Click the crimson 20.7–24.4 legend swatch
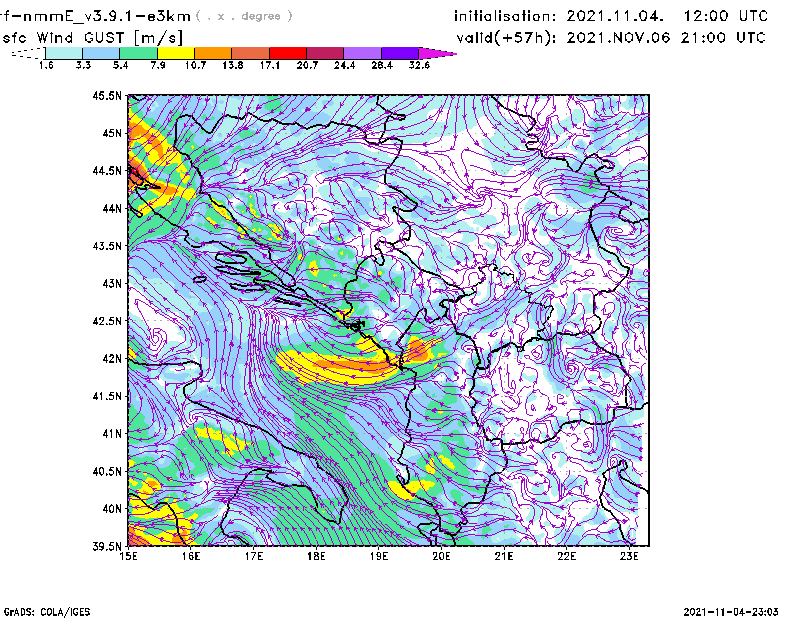Screen dimensions: 800x618 tap(325, 53)
